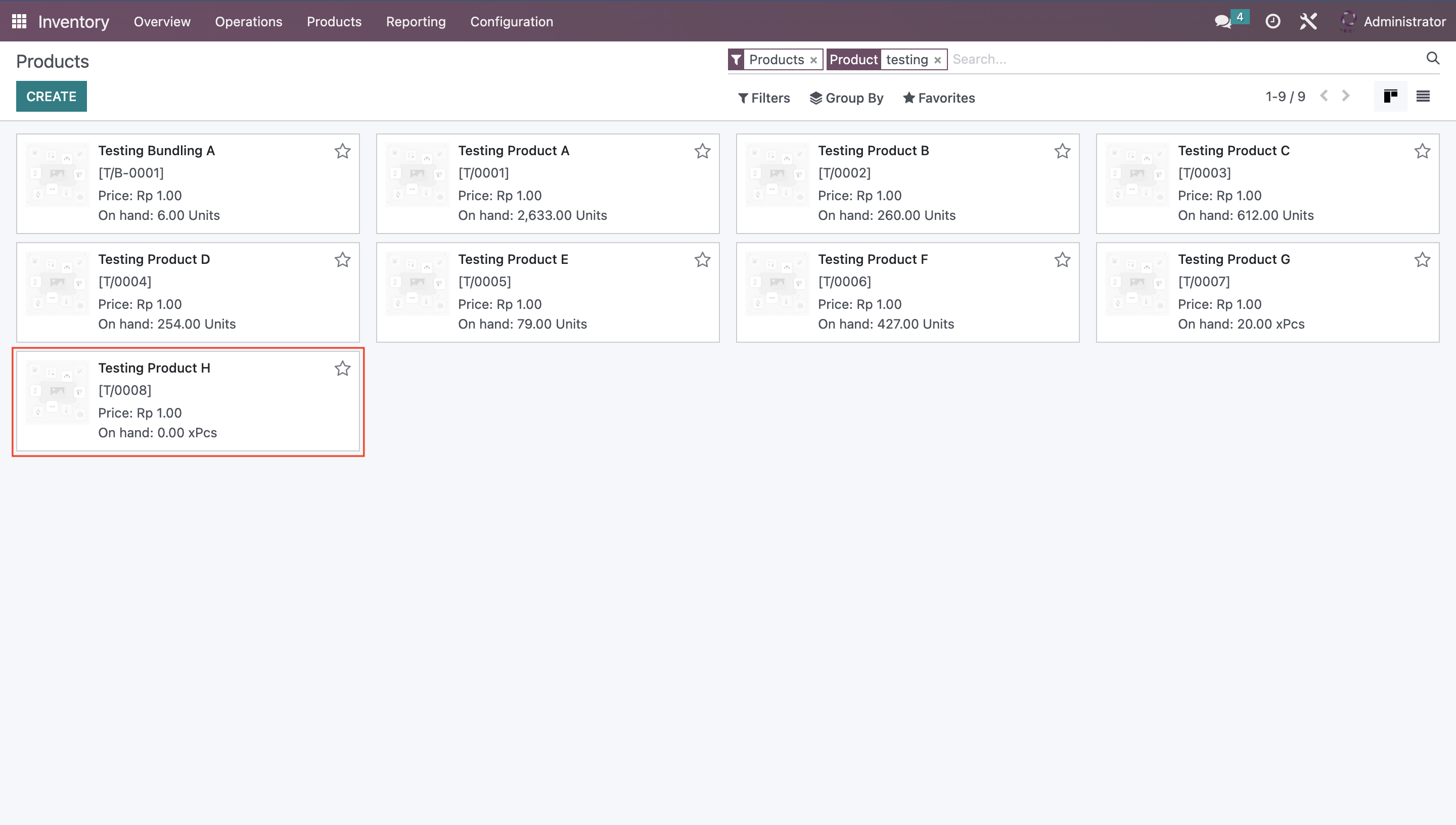This screenshot has height=825, width=1456.
Task: Switch to Kanban view
Action: pyautogui.click(x=1390, y=97)
